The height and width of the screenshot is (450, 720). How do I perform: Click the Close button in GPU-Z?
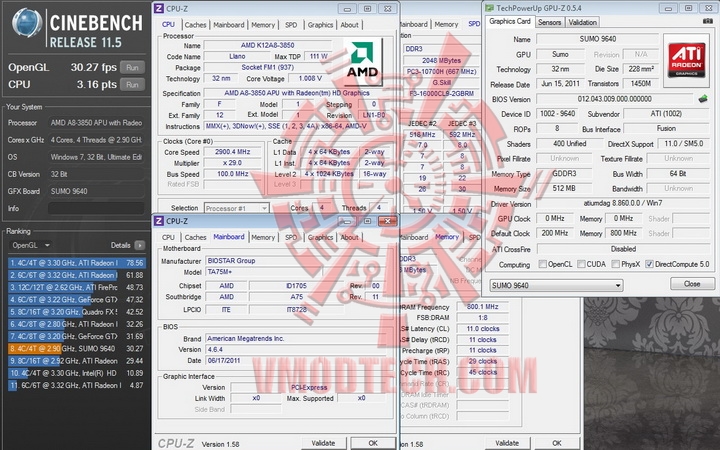[692, 284]
